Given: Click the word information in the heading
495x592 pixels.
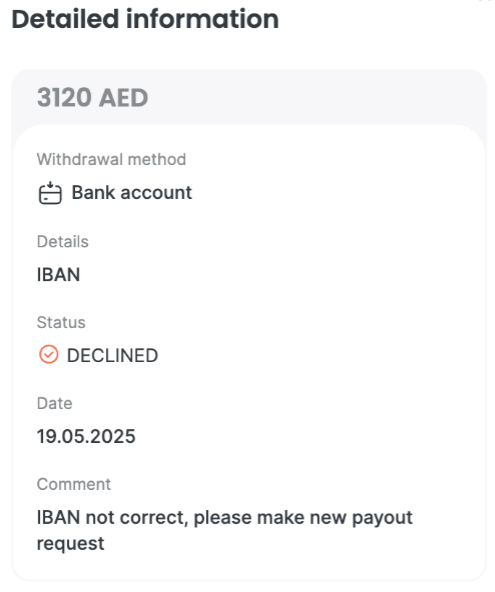Looking at the screenshot, I should point(202,19).
